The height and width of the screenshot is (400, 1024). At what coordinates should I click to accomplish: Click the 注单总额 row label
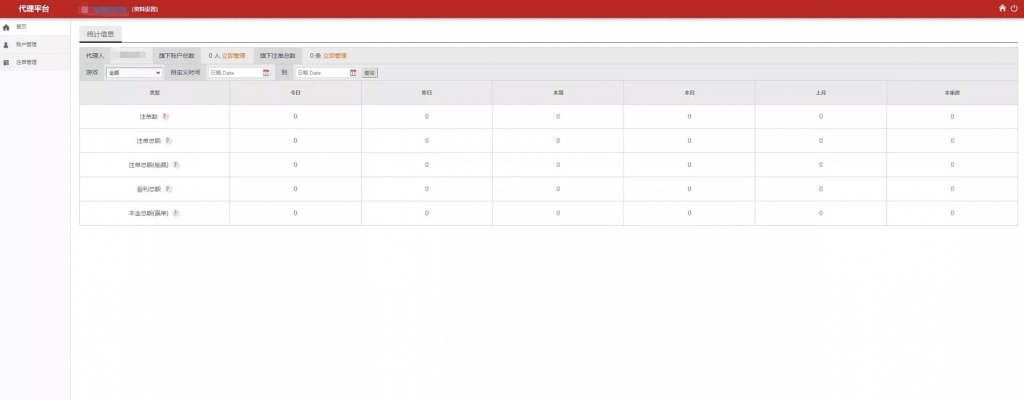pyautogui.click(x=149, y=141)
